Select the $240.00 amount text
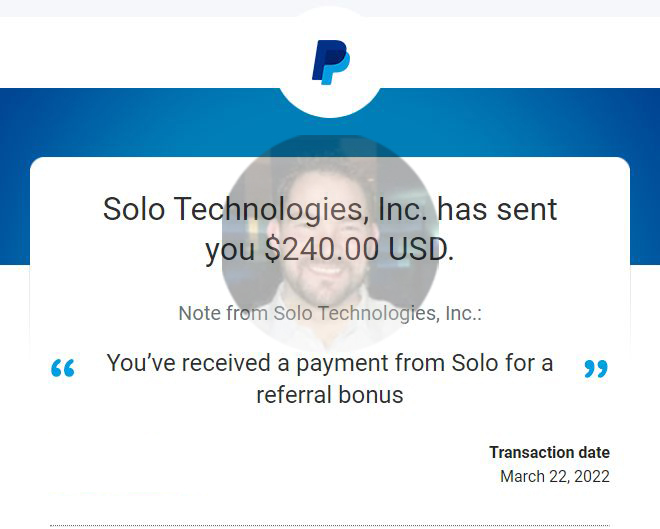Screen dimensions: 660x529 pyautogui.click(x=322, y=249)
